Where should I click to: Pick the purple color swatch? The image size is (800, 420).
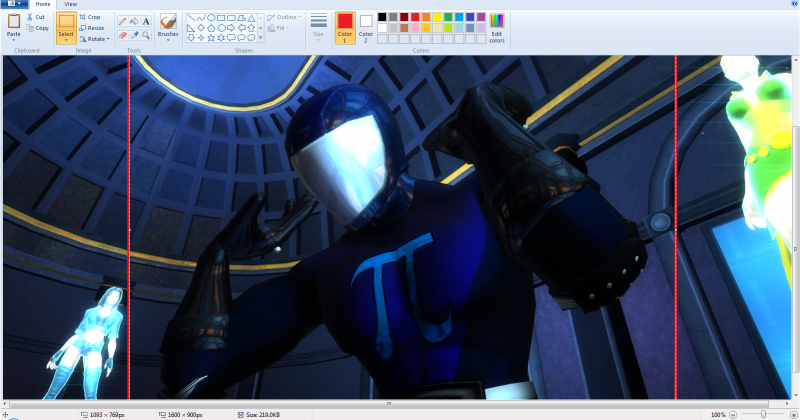[x=481, y=17]
